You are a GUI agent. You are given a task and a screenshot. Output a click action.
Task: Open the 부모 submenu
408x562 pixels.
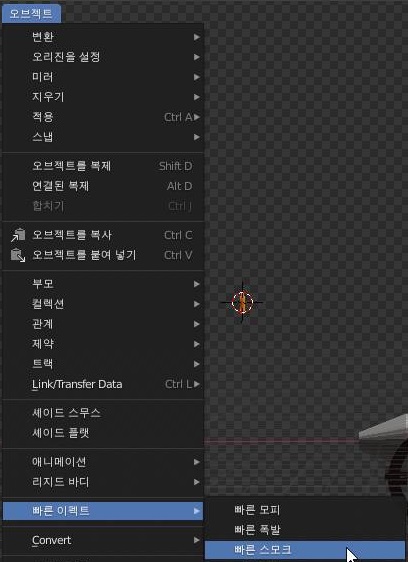coord(103,284)
